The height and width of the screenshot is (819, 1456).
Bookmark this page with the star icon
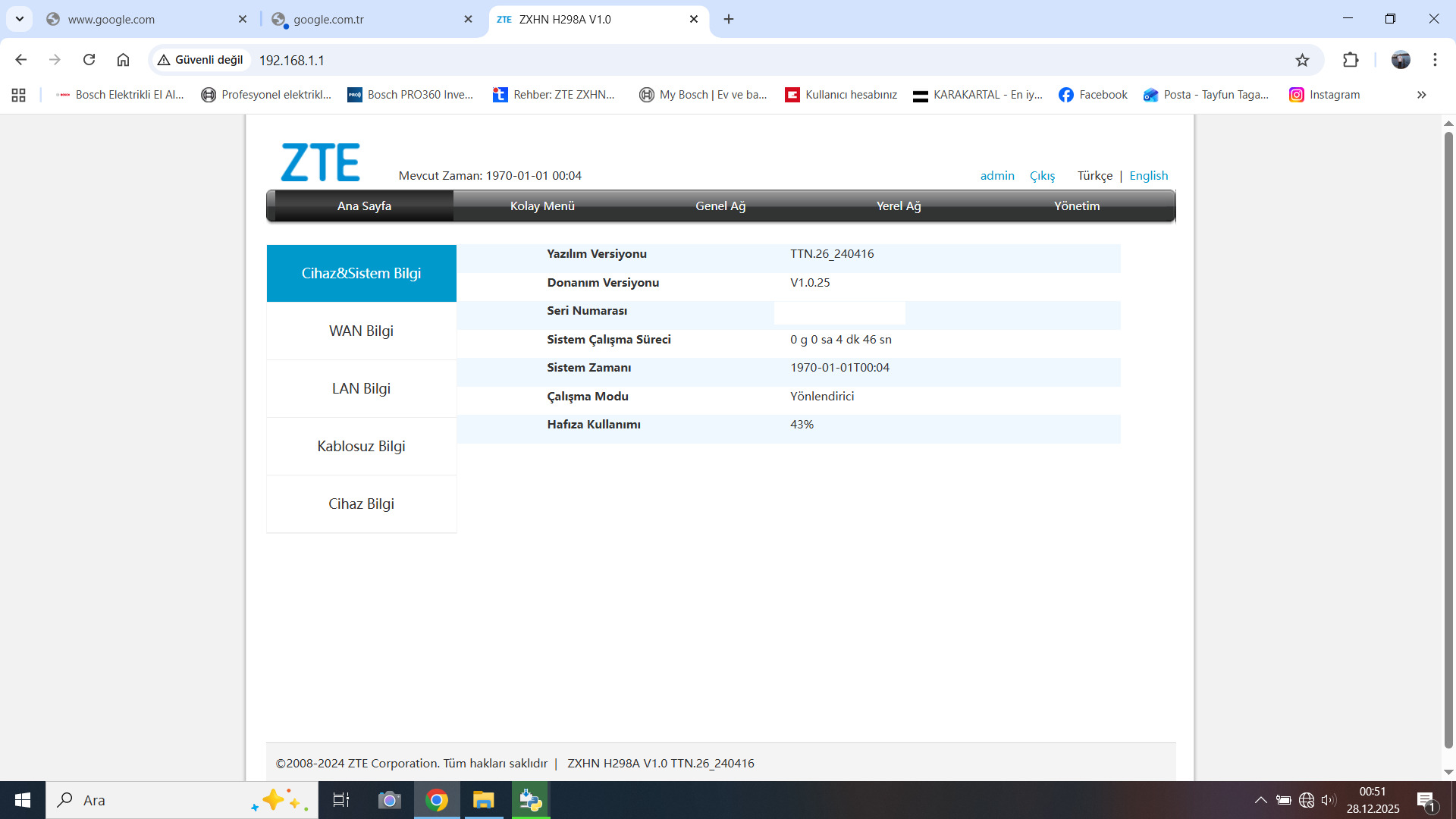click(x=1302, y=60)
